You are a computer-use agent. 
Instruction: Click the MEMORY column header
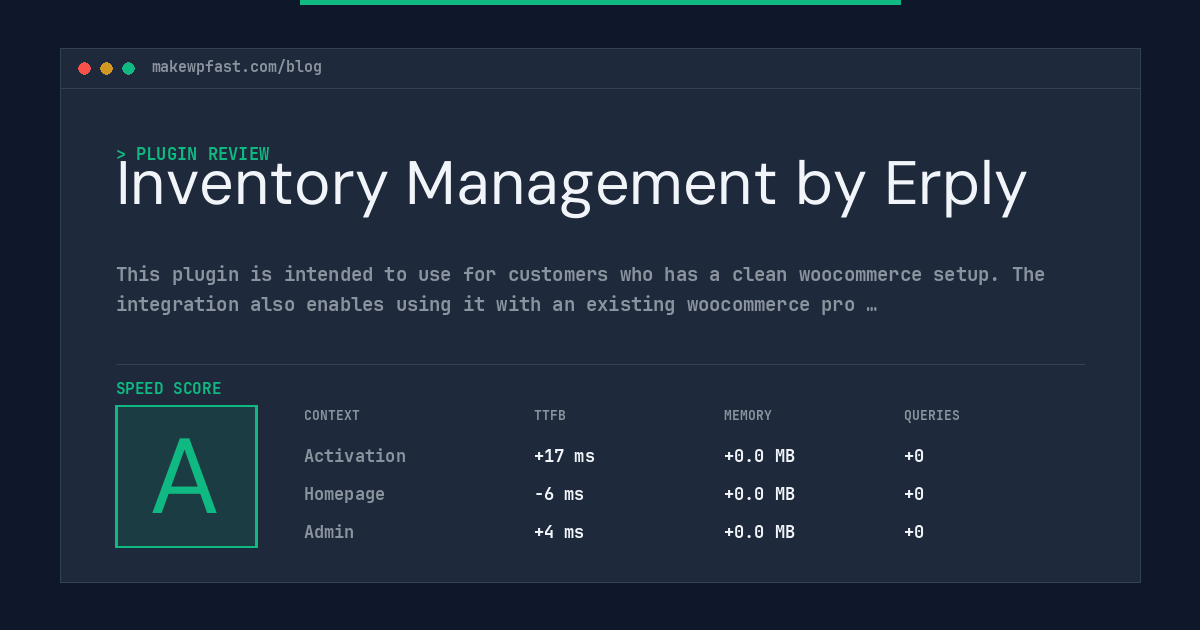(748, 416)
